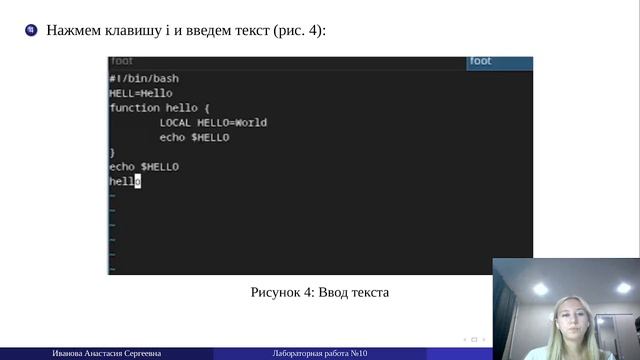Viewport: 640px width, 360px height.
Task: Click the author name 'Иванова Анастасия Сергеевна' in footer
Action: [107, 353]
